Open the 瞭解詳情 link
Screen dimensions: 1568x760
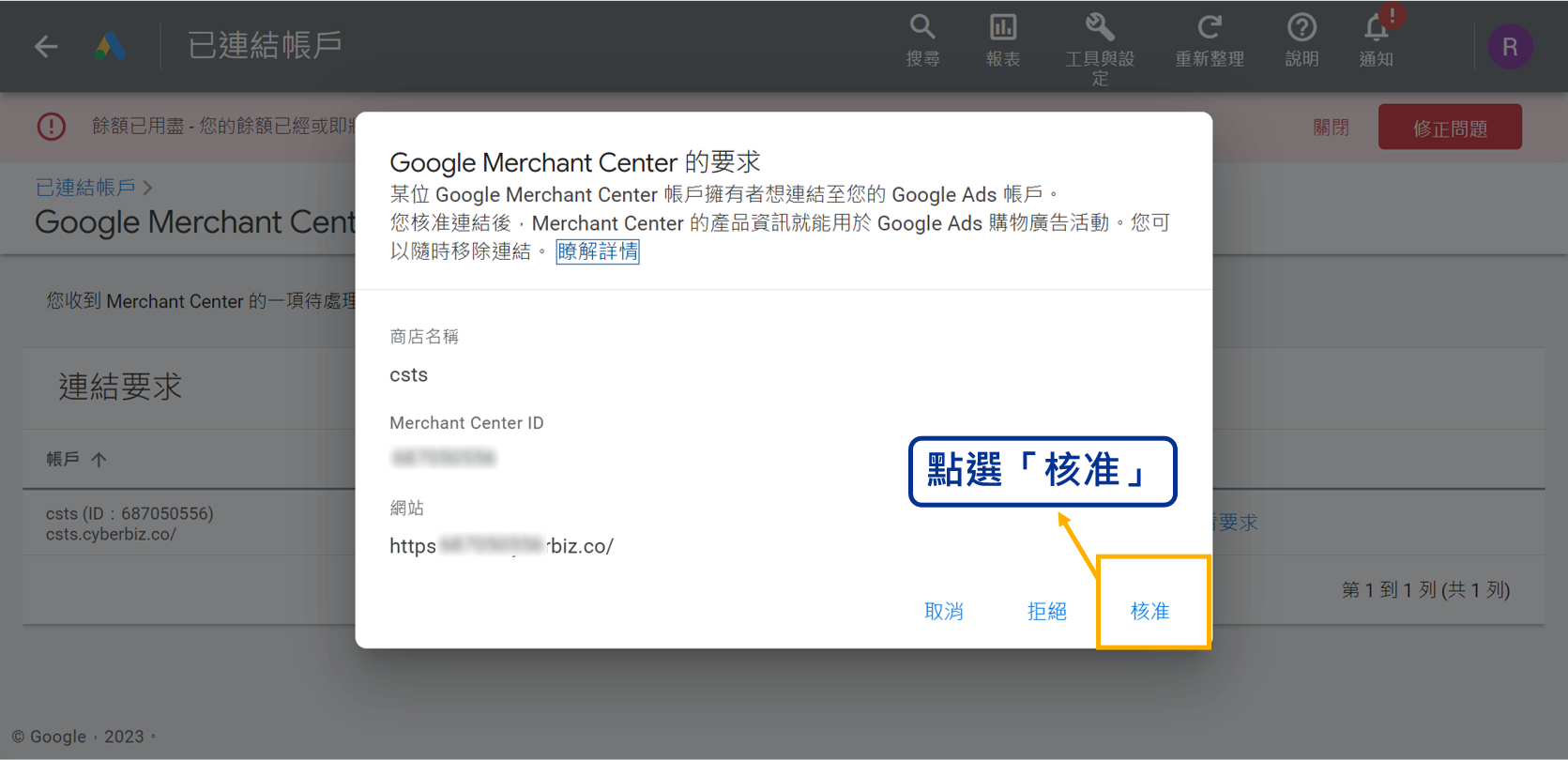pos(598,251)
